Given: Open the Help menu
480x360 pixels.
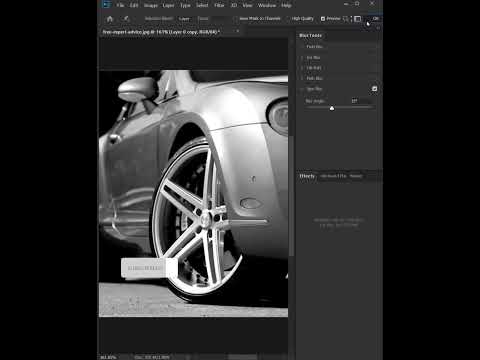Looking at the screenshot, I should 286,5.
